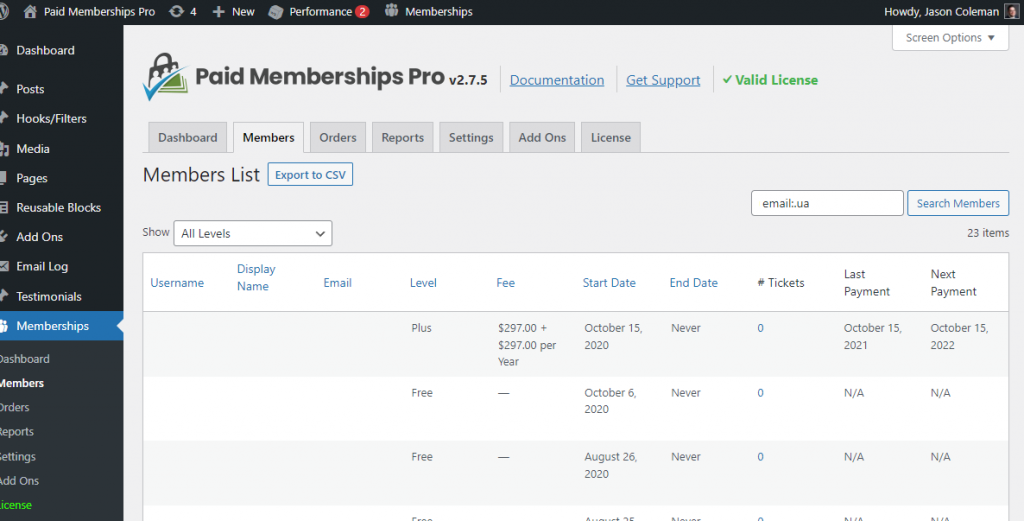1024x521 pixels.
Task: Open the Members submenu item in the sidebar
Action: (22, 383)
